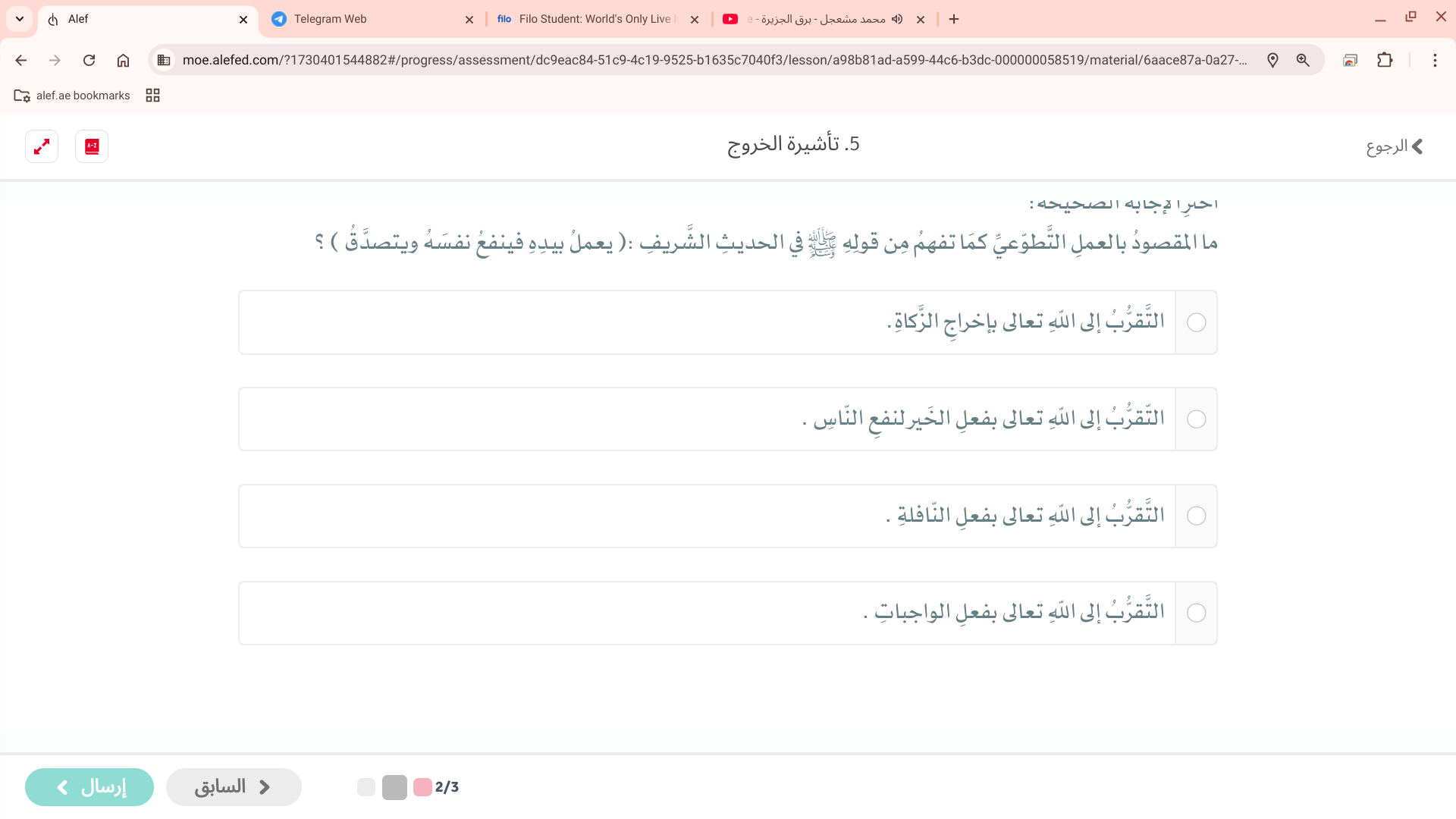Click the home icon in browser toolbar
Image resolution: width=1456 pixels, height=819 pixels.
pos(123,60)
